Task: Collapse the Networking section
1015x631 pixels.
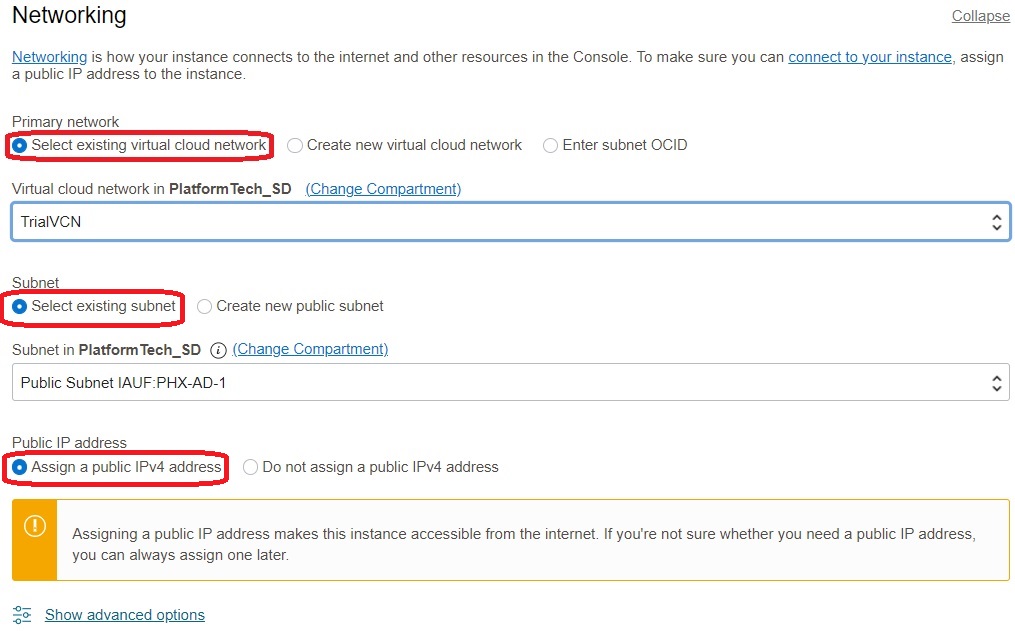Action: 979,16
